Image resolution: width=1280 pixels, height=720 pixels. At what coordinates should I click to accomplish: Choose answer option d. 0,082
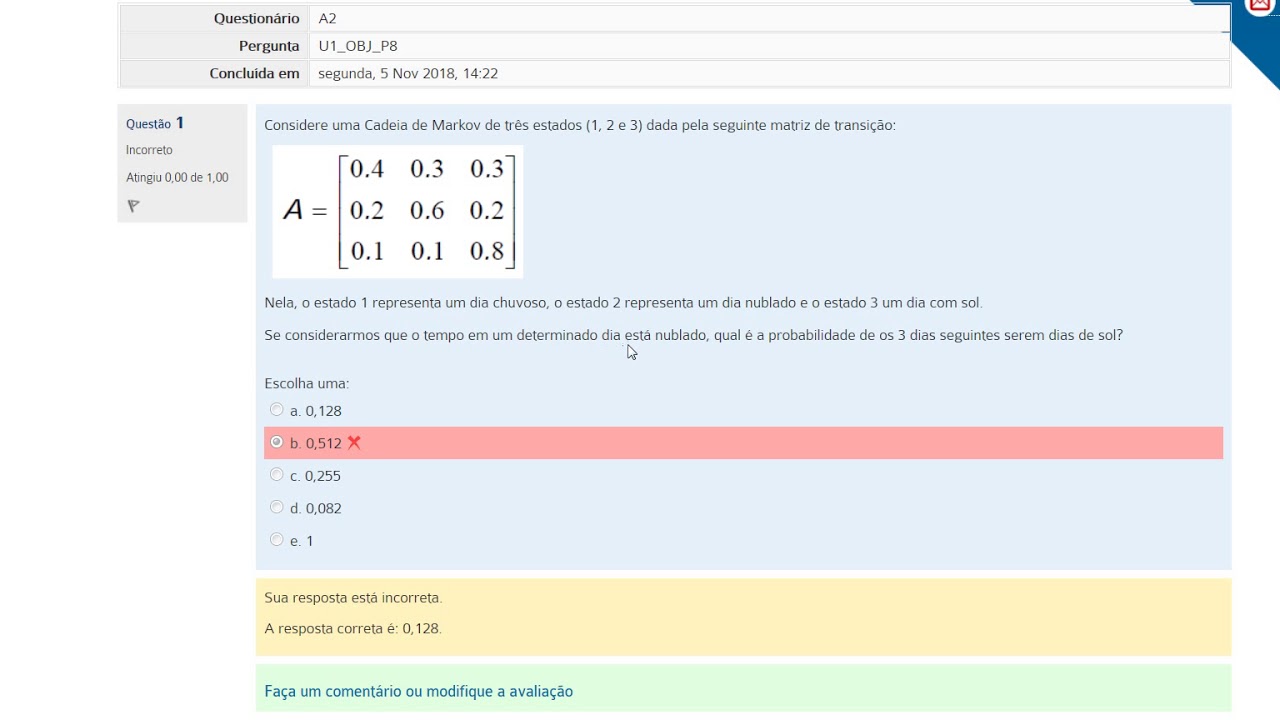click(277, 507)
